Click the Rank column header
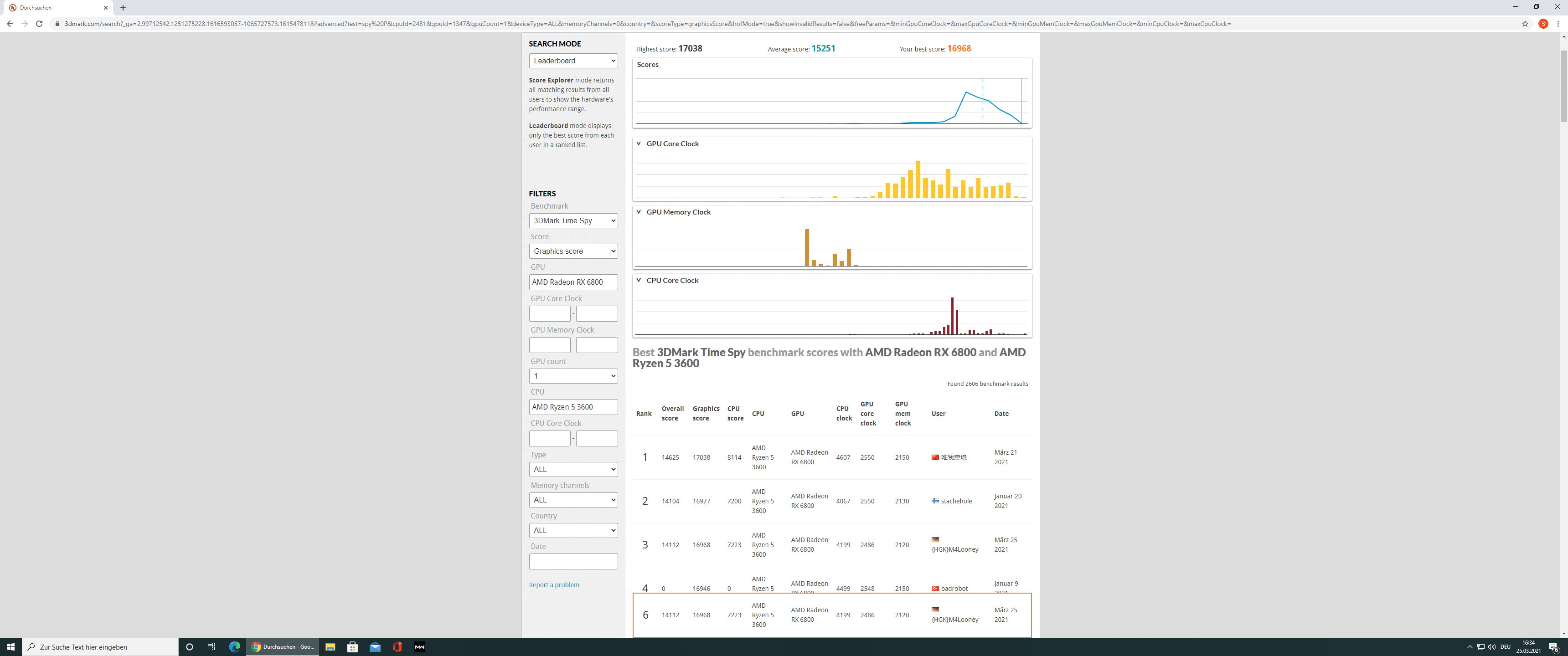The width and height of the screenshot is (1568, 656). click(644, 413)
